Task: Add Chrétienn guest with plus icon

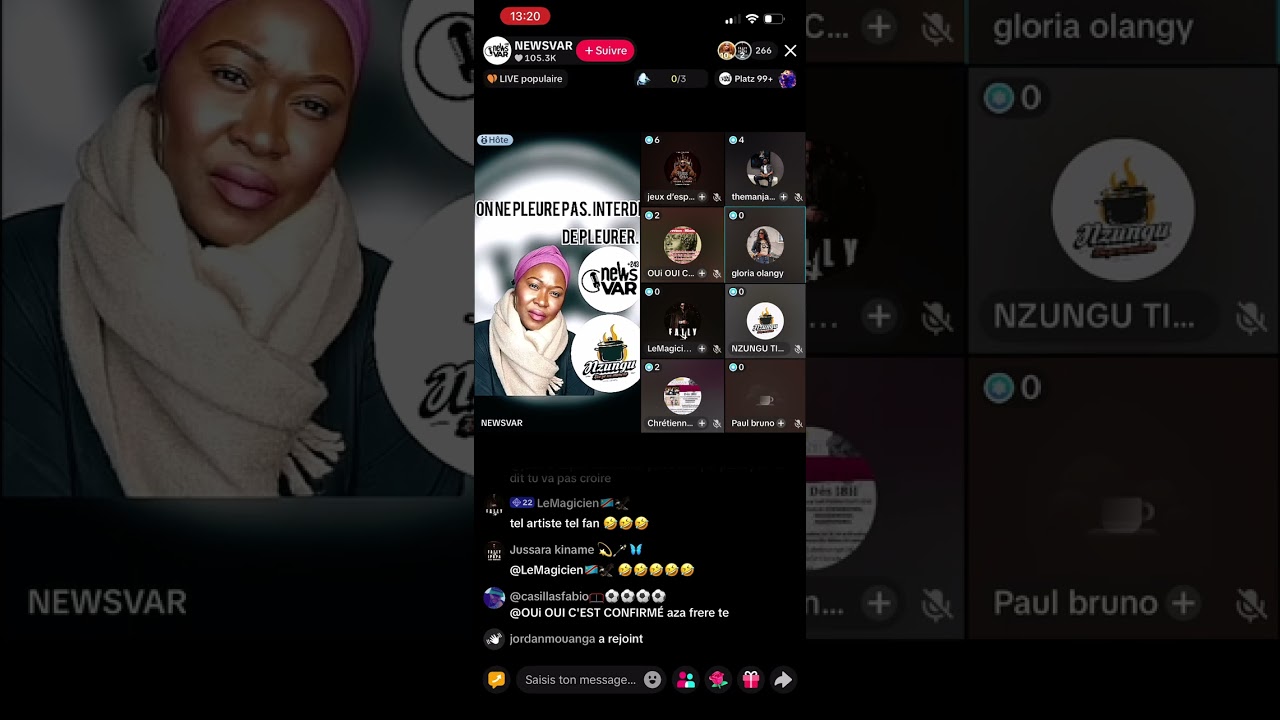Action: coord(702,423)
